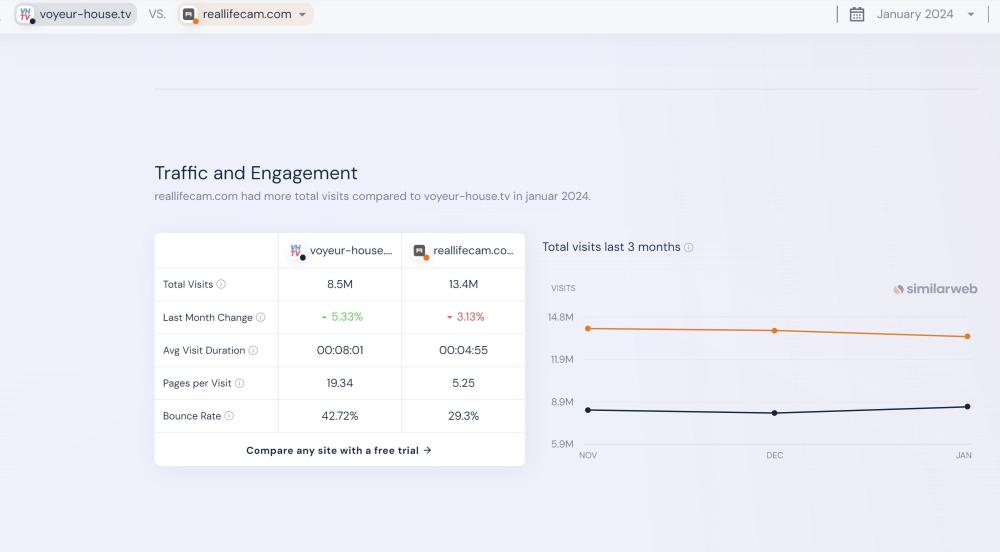
Task: Click the Similarweb logo on the chart
Action: pyautogui.click(x=935, y=289)
